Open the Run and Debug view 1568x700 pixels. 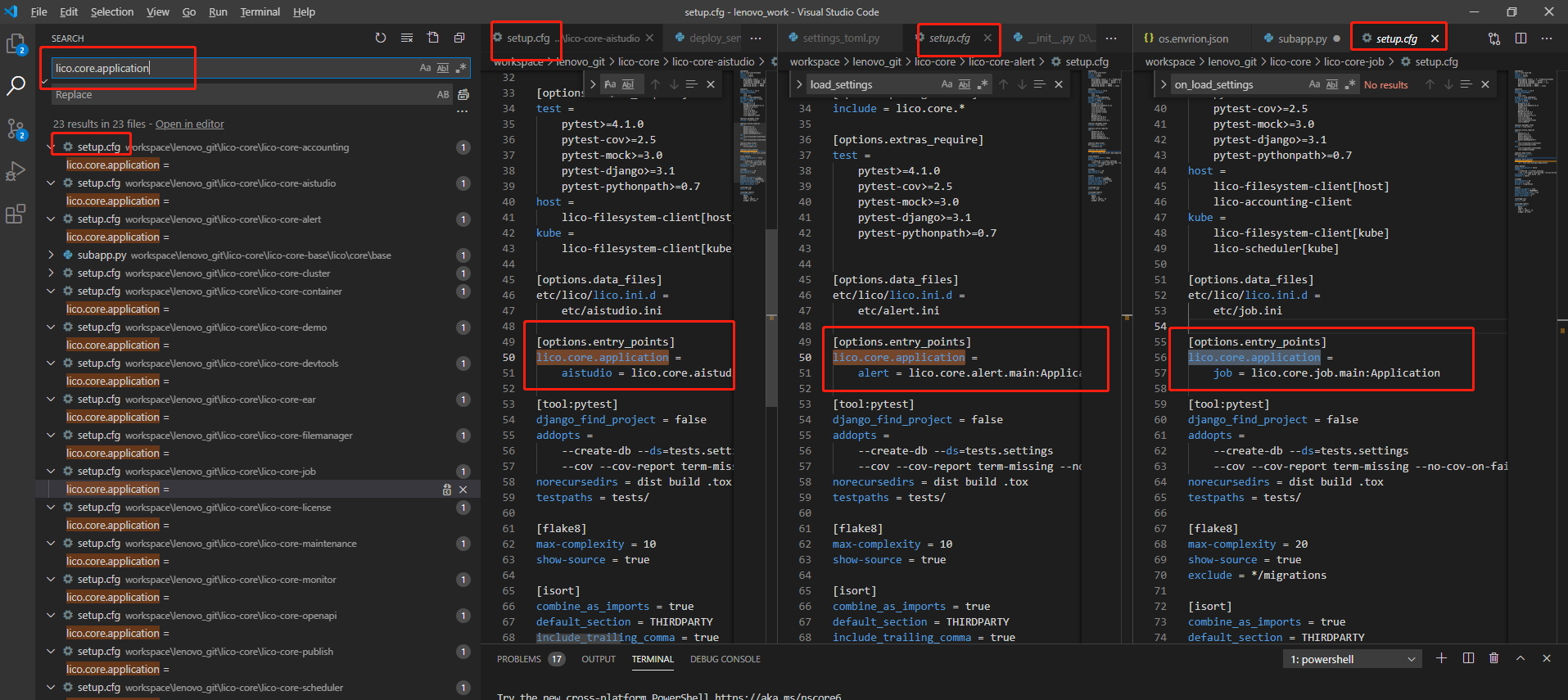pyautogui.click(x=16, y=171)
